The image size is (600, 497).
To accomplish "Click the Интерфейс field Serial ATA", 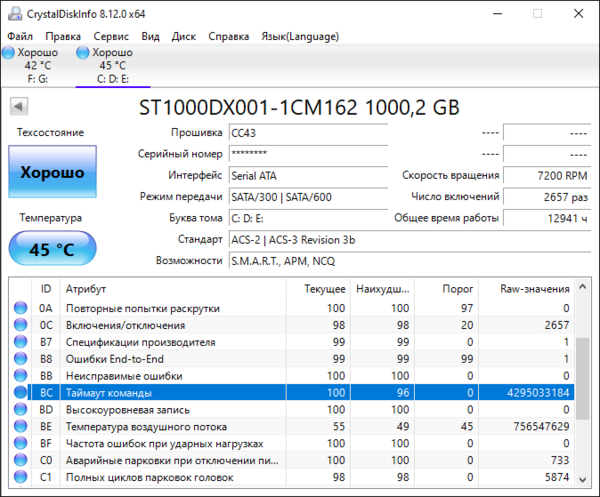I will 308,176.
